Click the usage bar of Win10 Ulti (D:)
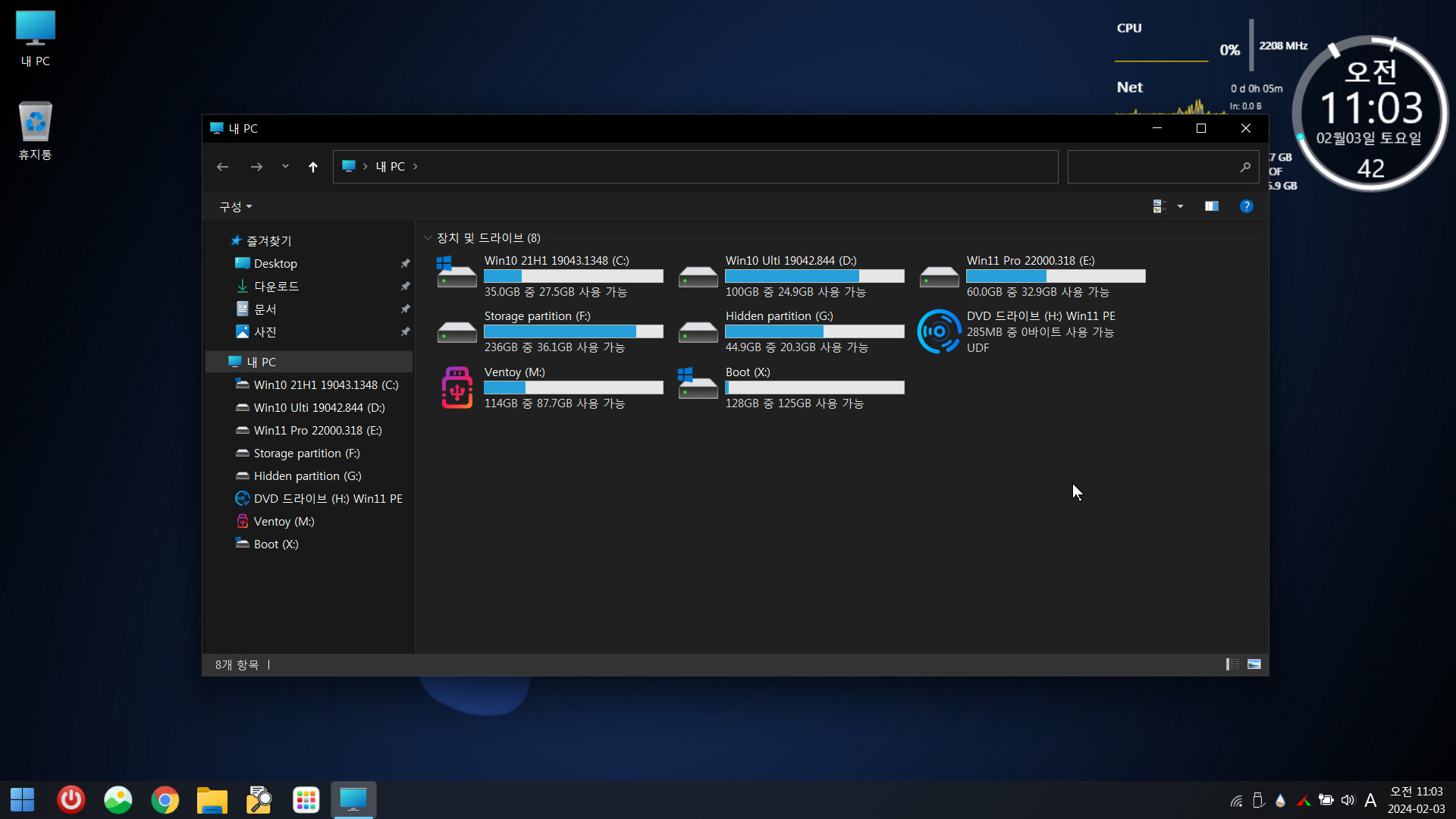 tap(814, 276)
